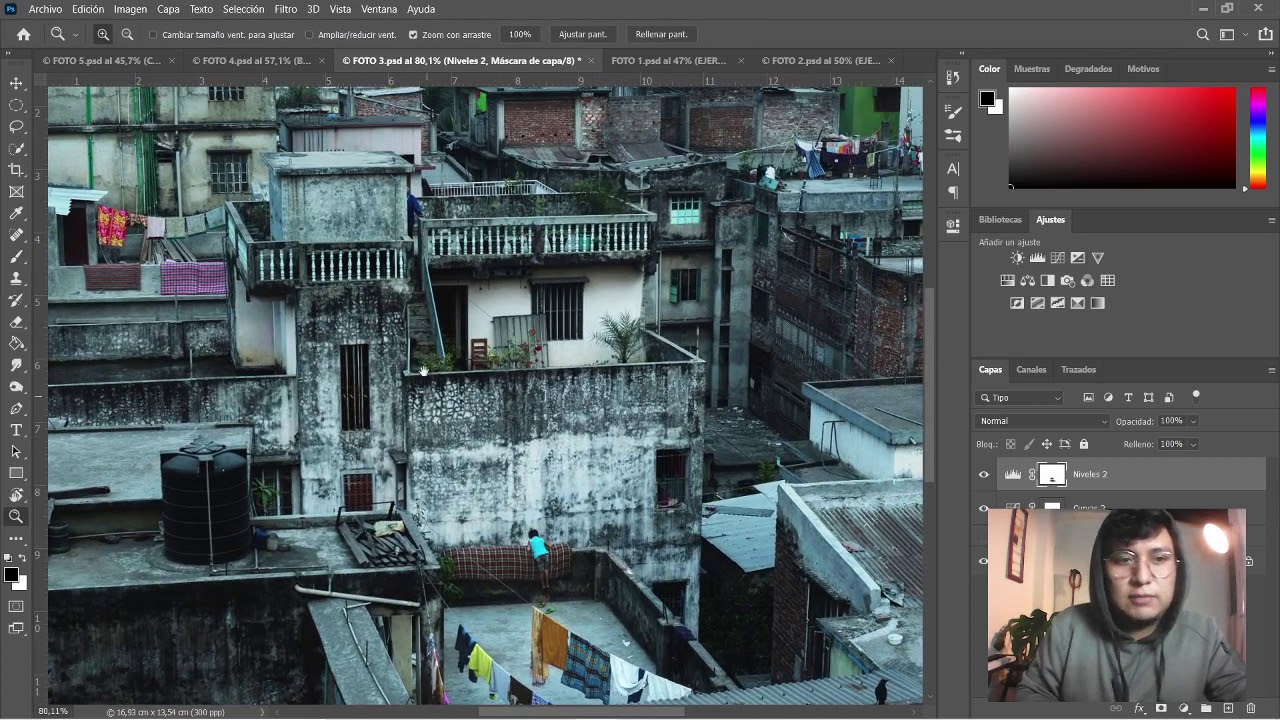Select the Quick Selection tool
Image resolution: width=1280 pixels, height=720 pixels.
[x=16, y=149]
